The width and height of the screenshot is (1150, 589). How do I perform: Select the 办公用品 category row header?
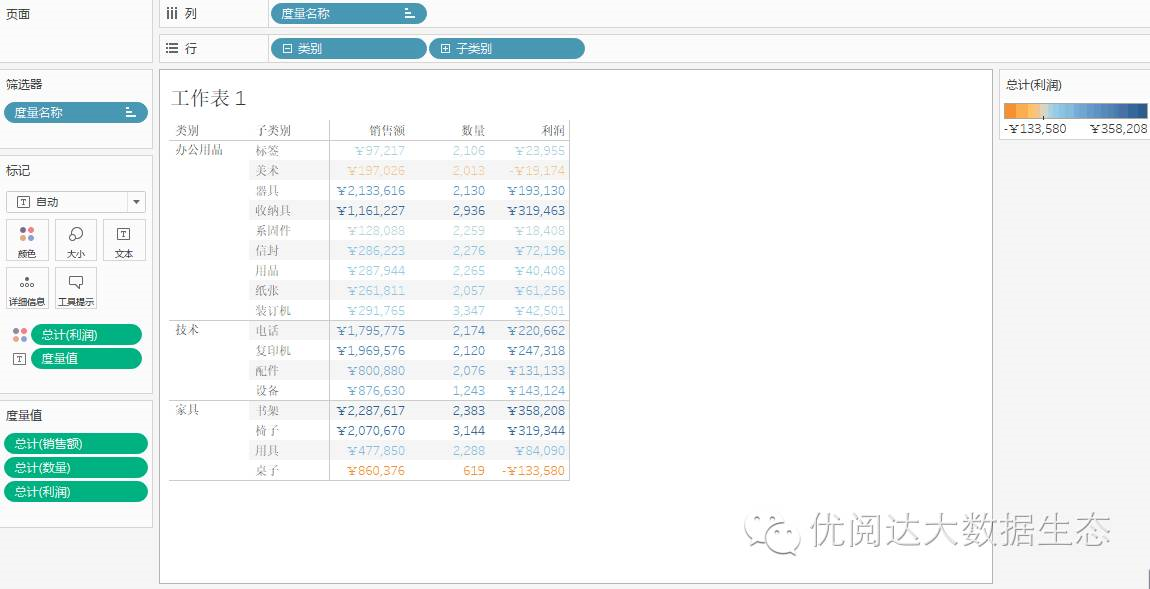click(199, 150)
